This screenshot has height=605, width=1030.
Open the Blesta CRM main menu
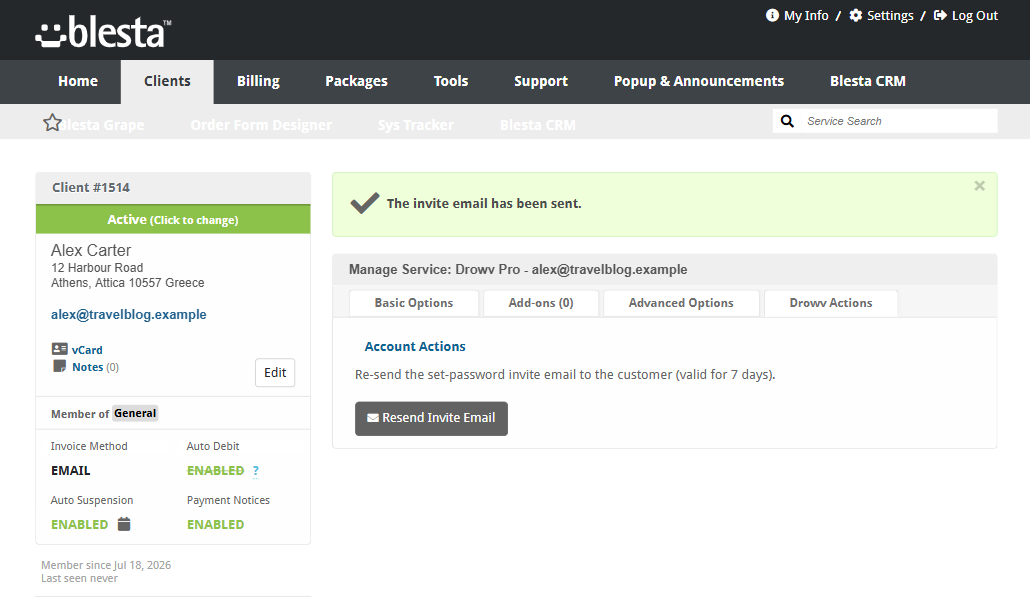[x=868, y=81]
